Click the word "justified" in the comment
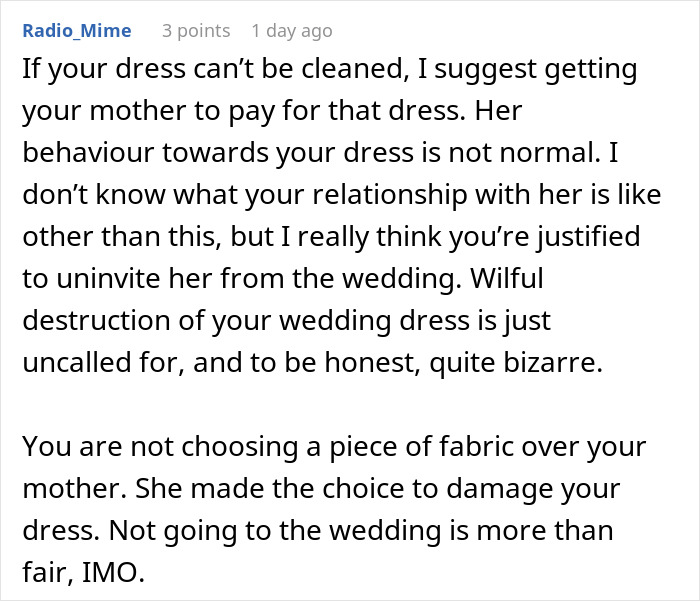The width and height of the screenshot is (700, 601). pos(580,237)
